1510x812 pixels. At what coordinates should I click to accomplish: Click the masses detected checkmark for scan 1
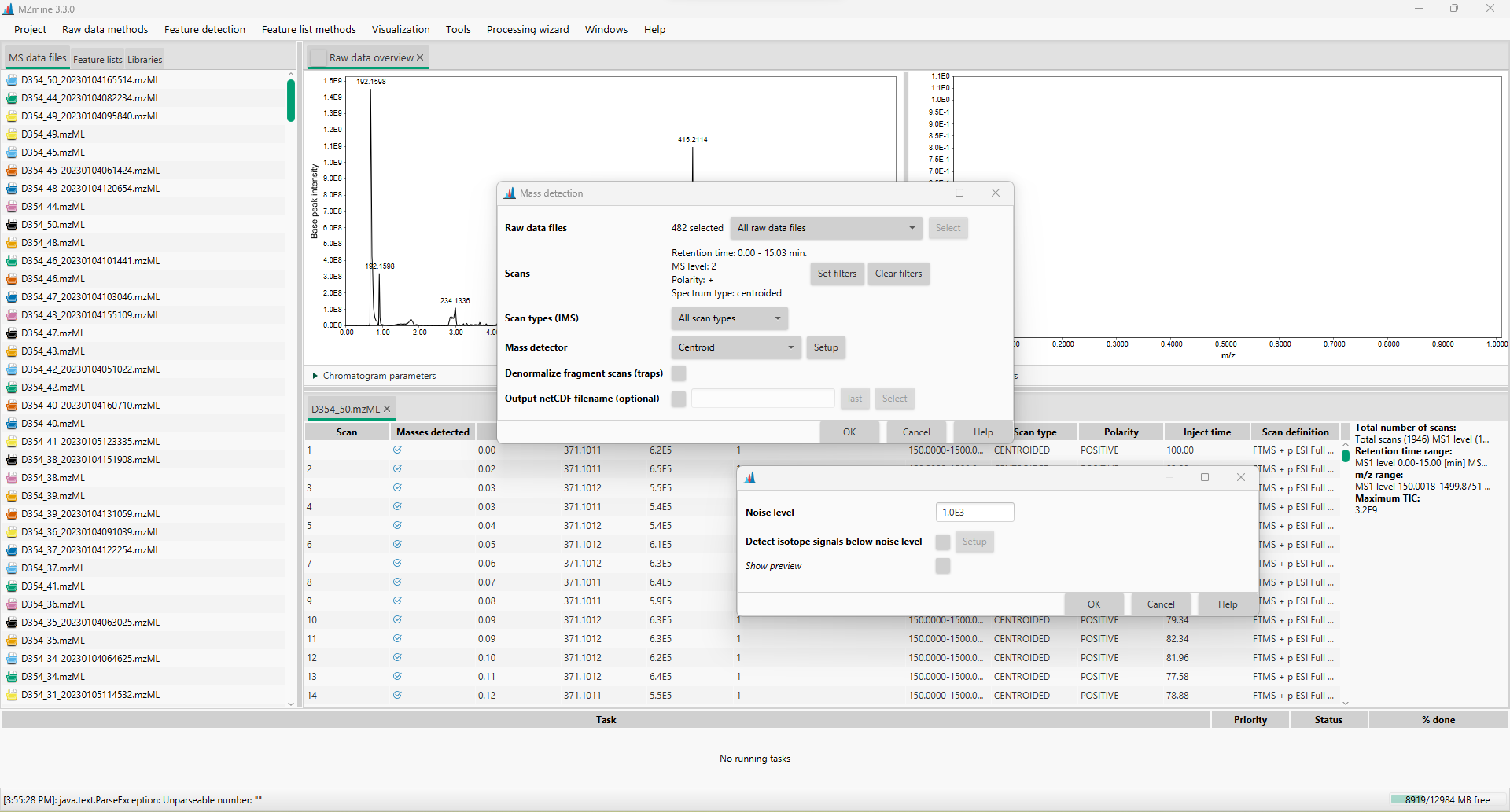pos(397,450)
